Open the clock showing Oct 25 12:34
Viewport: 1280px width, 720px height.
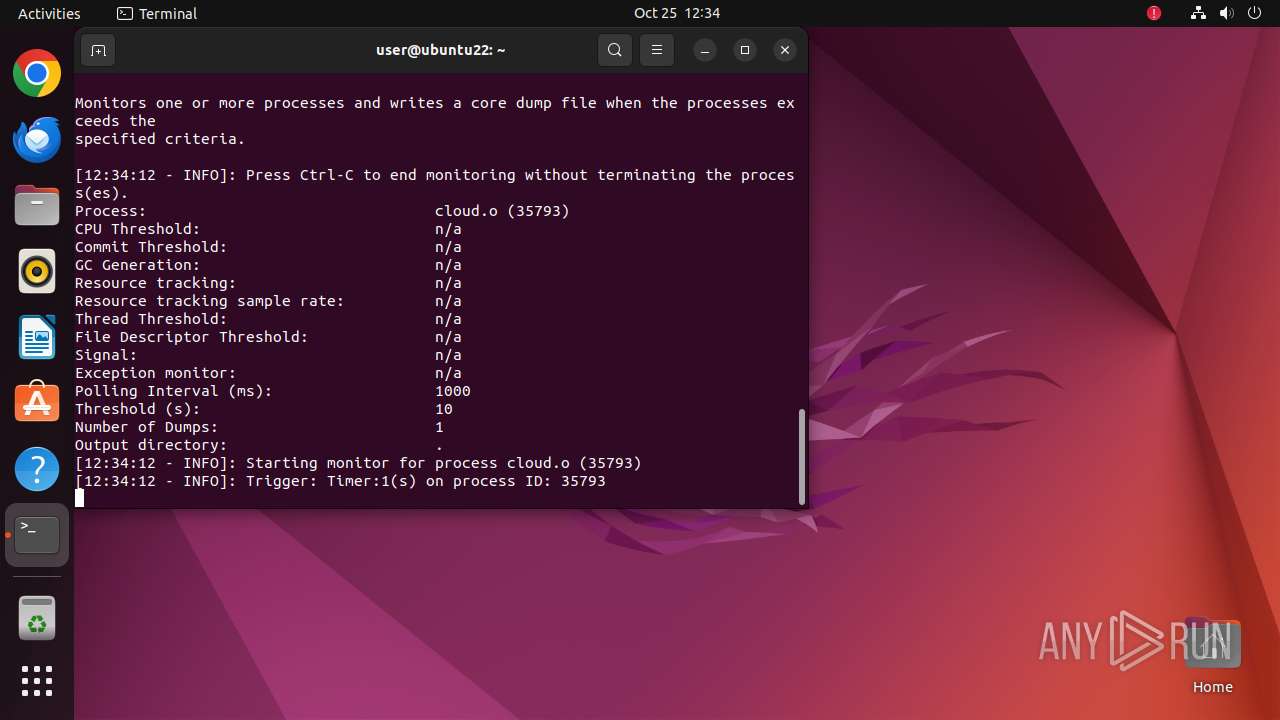click(677, 13)
